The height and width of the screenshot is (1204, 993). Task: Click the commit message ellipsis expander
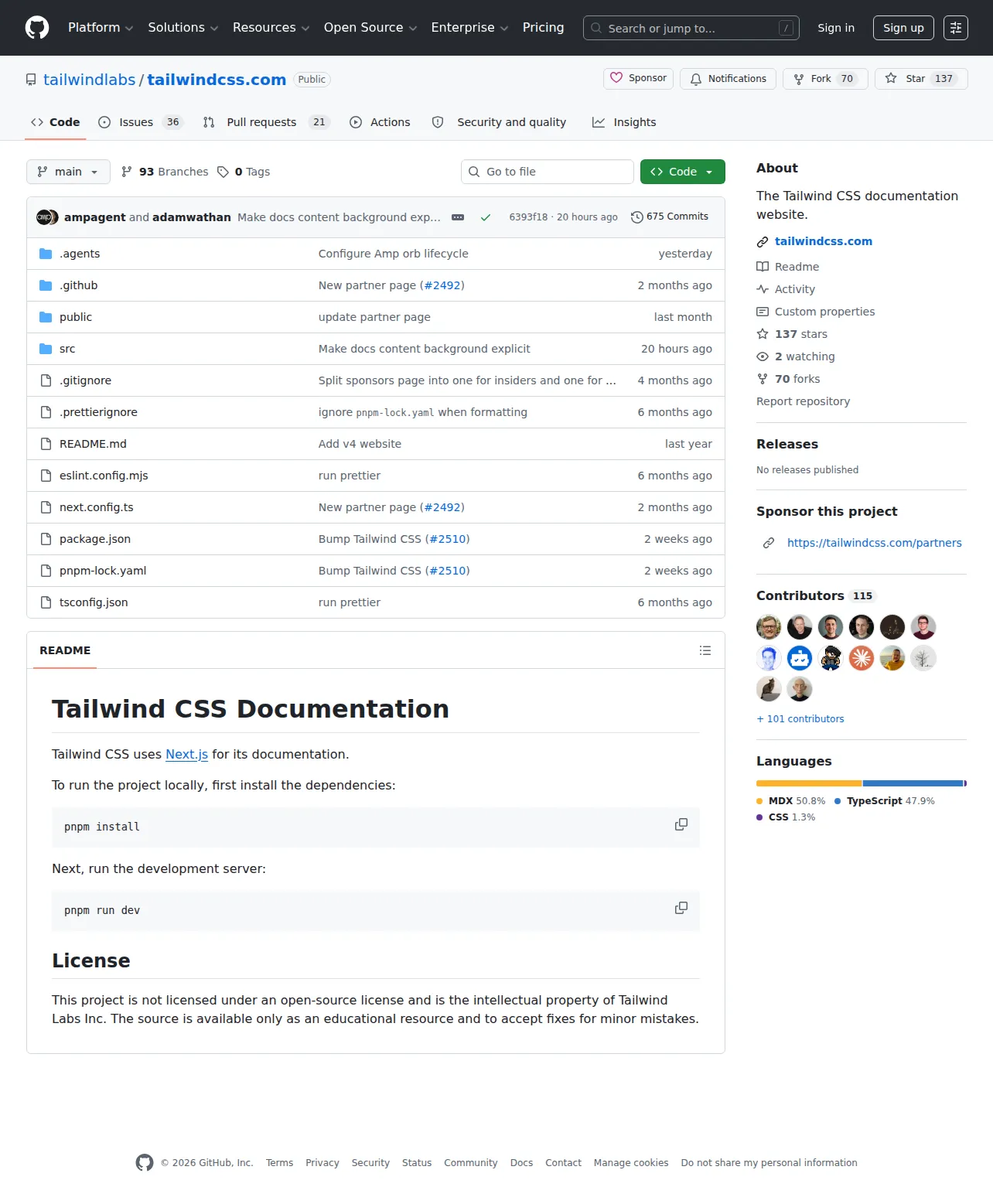click(x=458, y=217)
